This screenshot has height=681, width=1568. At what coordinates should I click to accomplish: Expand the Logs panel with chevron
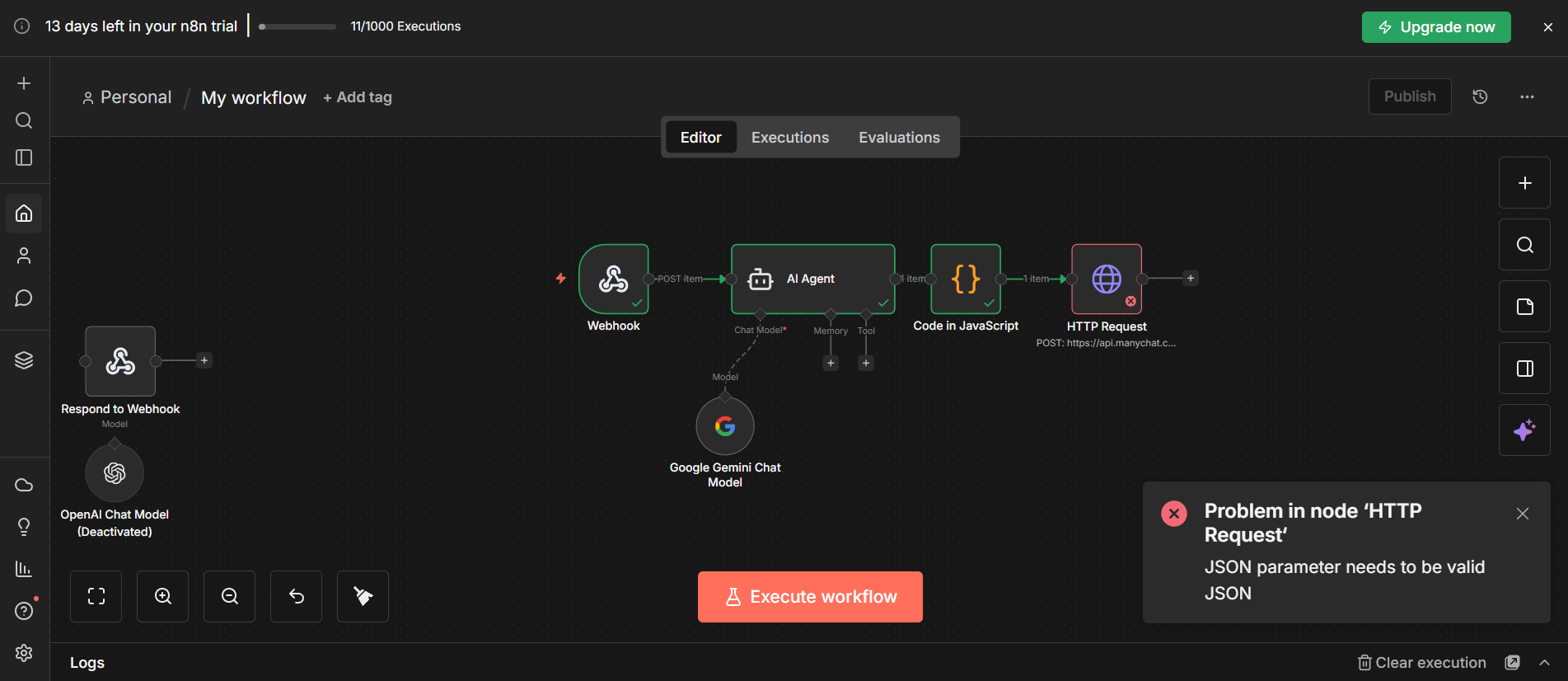(1545, 663)
